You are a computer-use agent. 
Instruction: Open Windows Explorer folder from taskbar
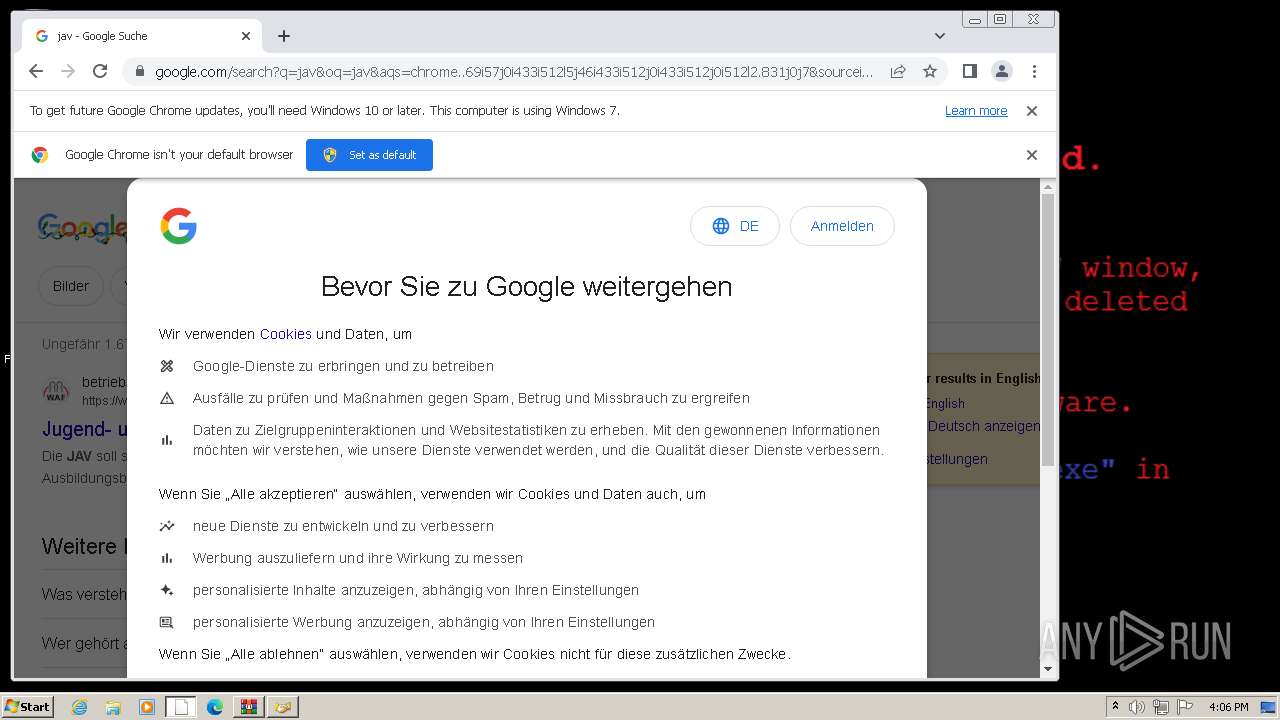113,707
